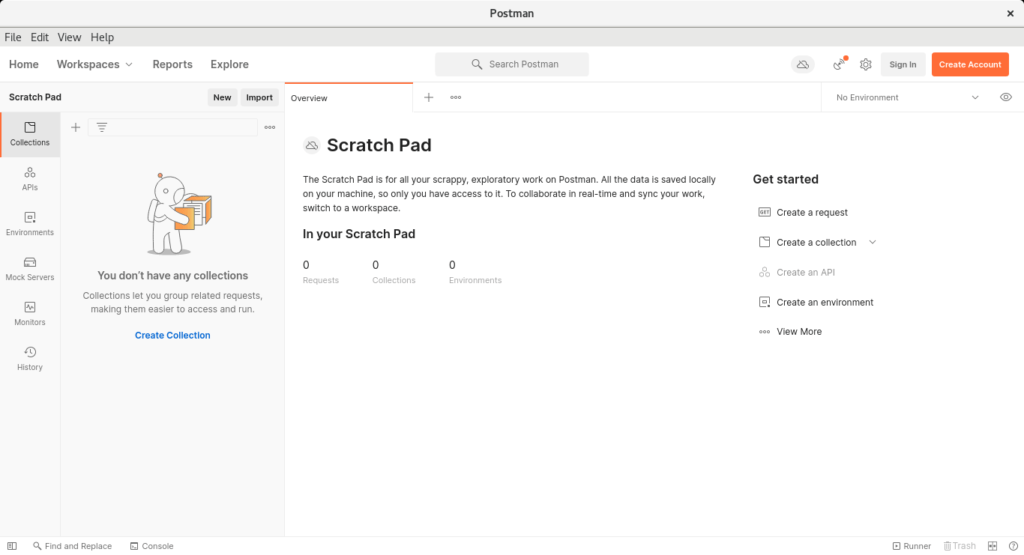Select the Overview tab

point(349,98)
